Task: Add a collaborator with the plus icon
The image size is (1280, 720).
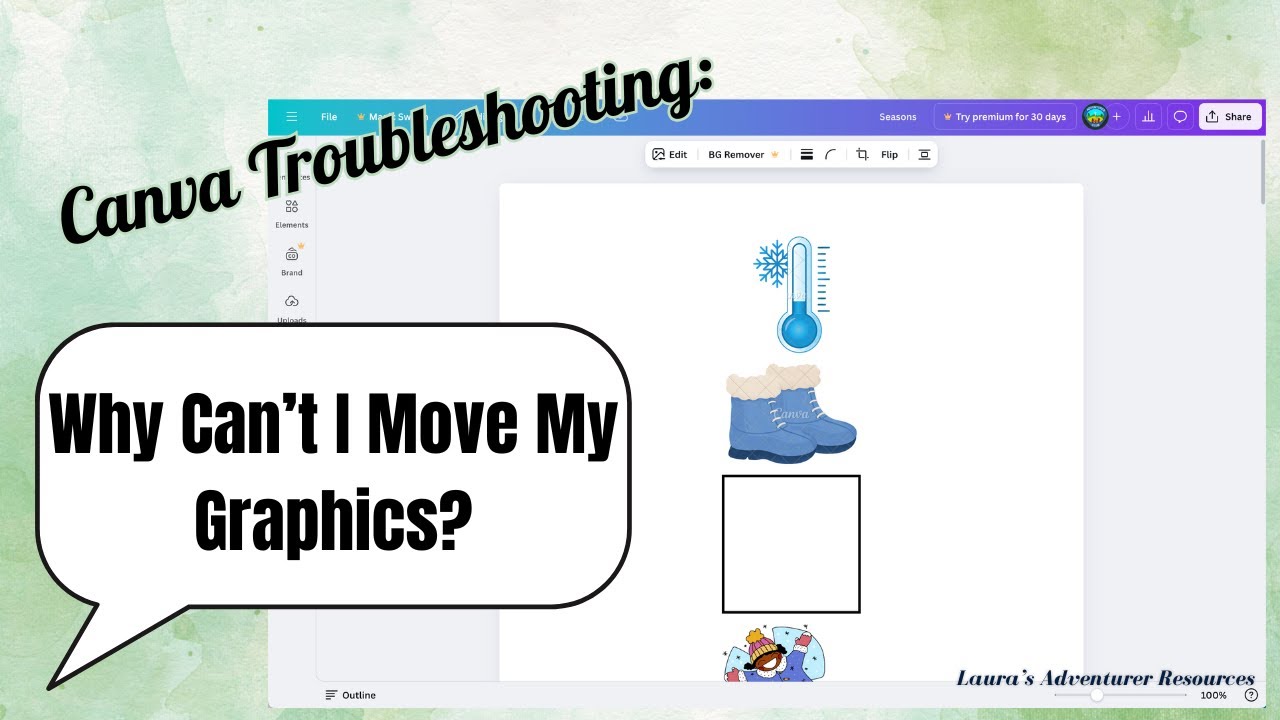Action: (1117, 117)
